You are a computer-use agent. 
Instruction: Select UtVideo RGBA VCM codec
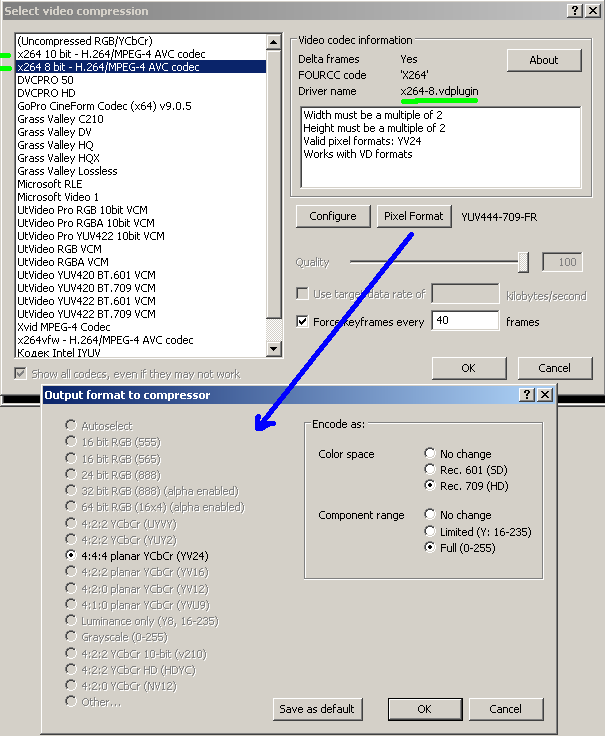tap(141, 262)
